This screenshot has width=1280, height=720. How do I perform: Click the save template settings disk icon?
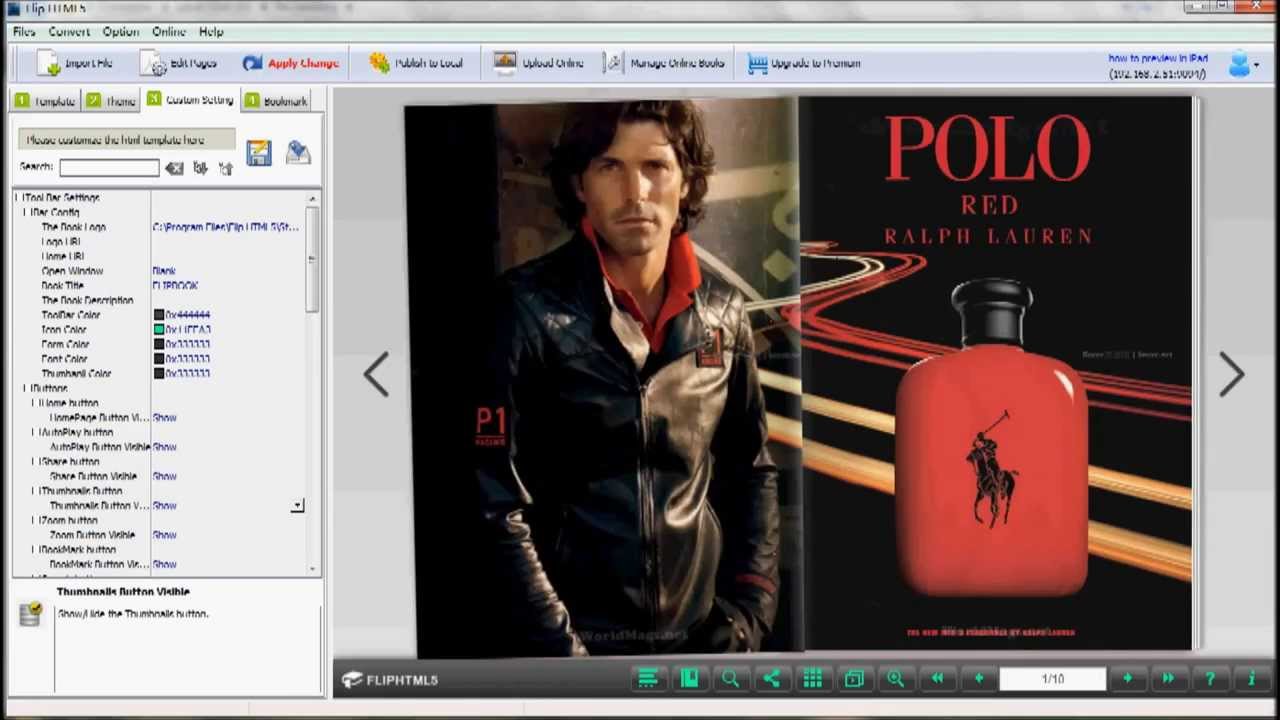259,152
